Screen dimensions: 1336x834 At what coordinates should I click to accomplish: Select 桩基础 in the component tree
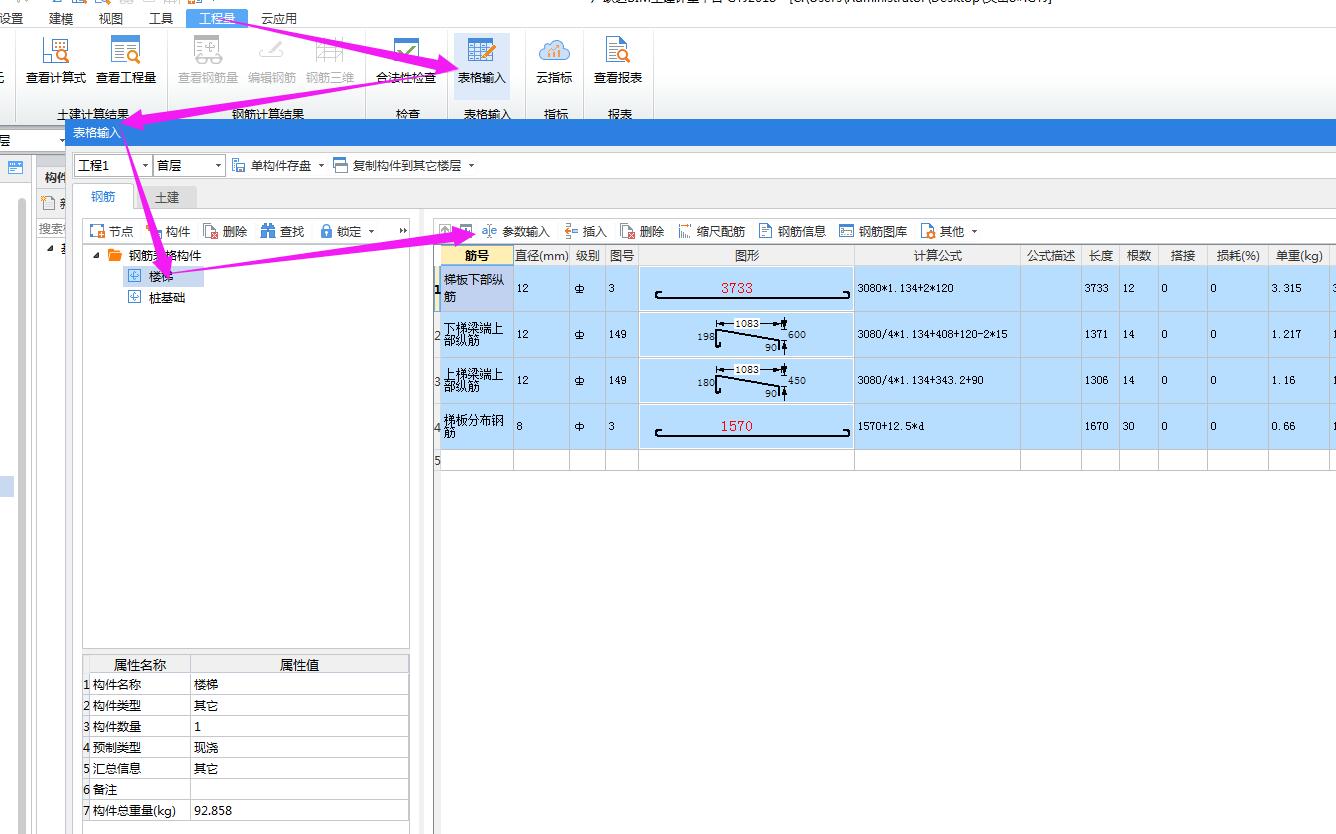167,297
